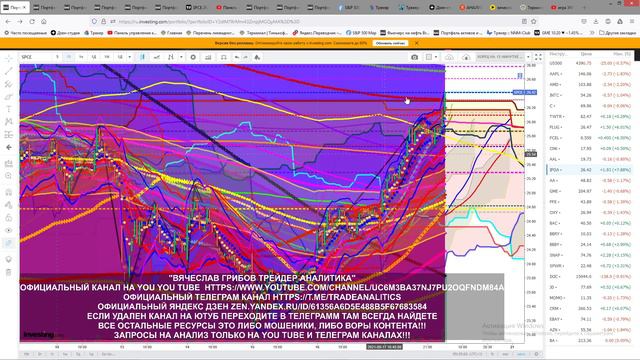Open chart settings gear icon
The image size is (640, 360).
[193, 57]
